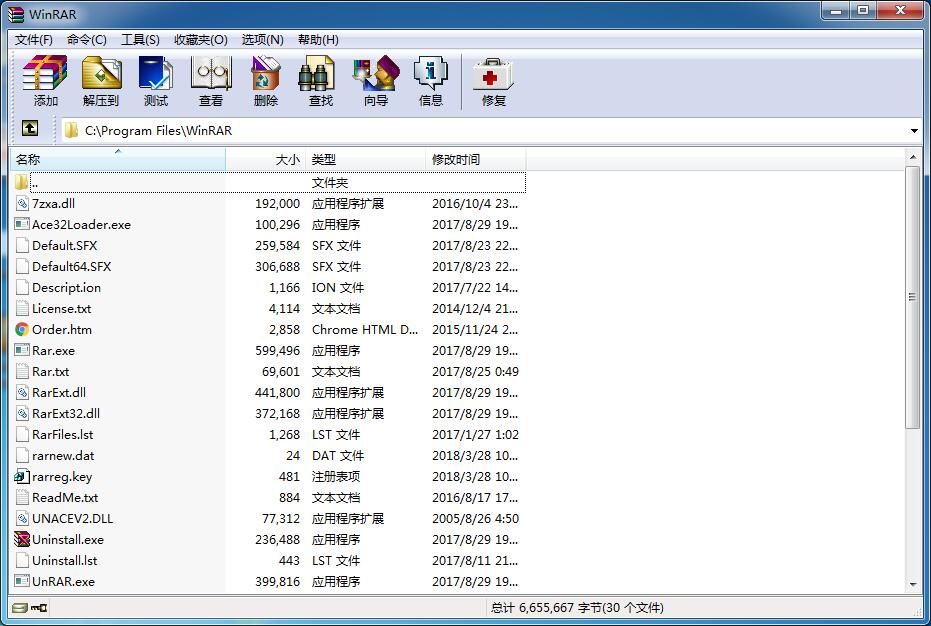The image size is (931, 626).
Task: Click the vertical scrollbar thumb
Action: pos(913,297)
